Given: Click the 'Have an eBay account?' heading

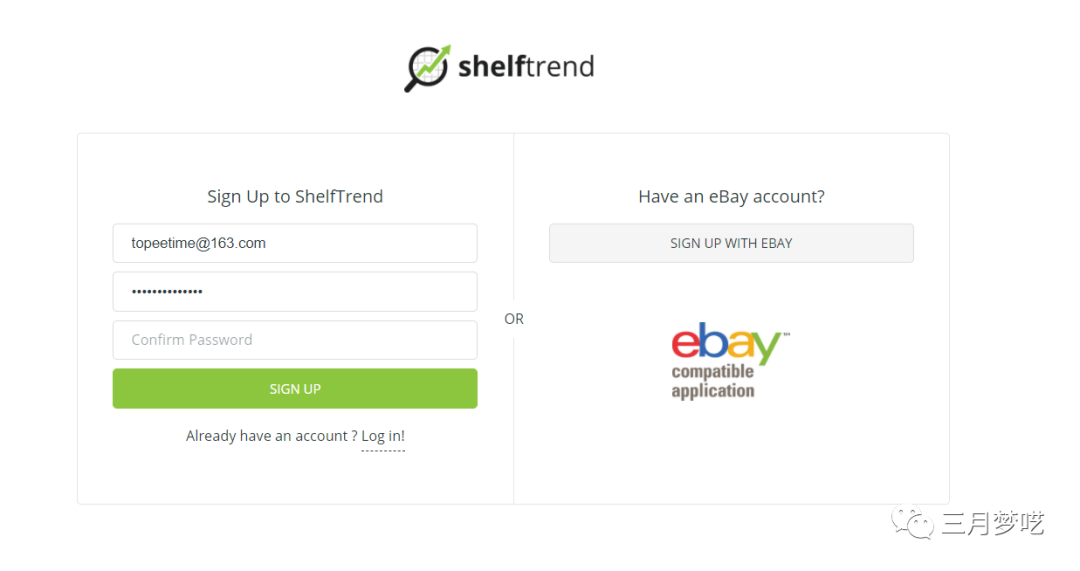Looking at the screenshot, I should [731, 197].
